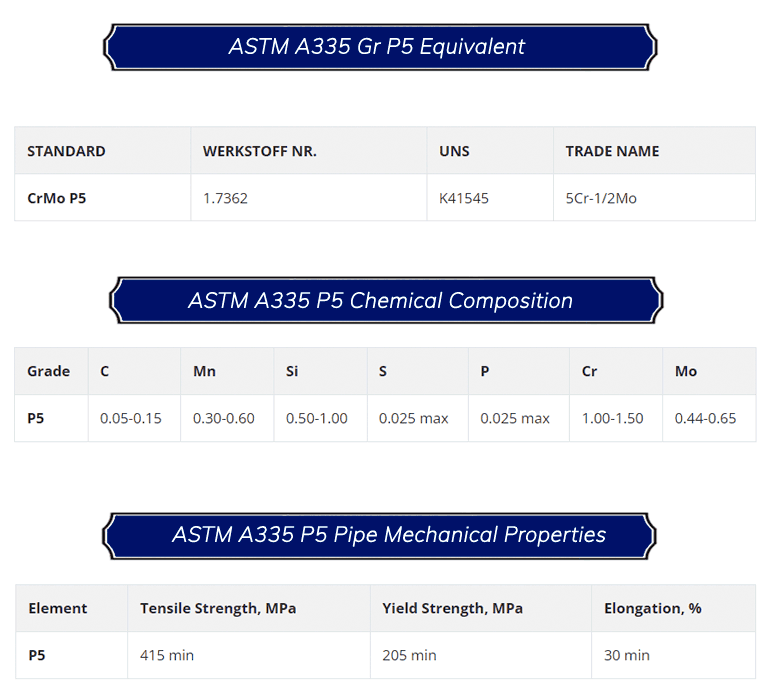Click the ASTM A335 P5 Chemical Composition banner
The image size is (770, 698).
[384, 301]
